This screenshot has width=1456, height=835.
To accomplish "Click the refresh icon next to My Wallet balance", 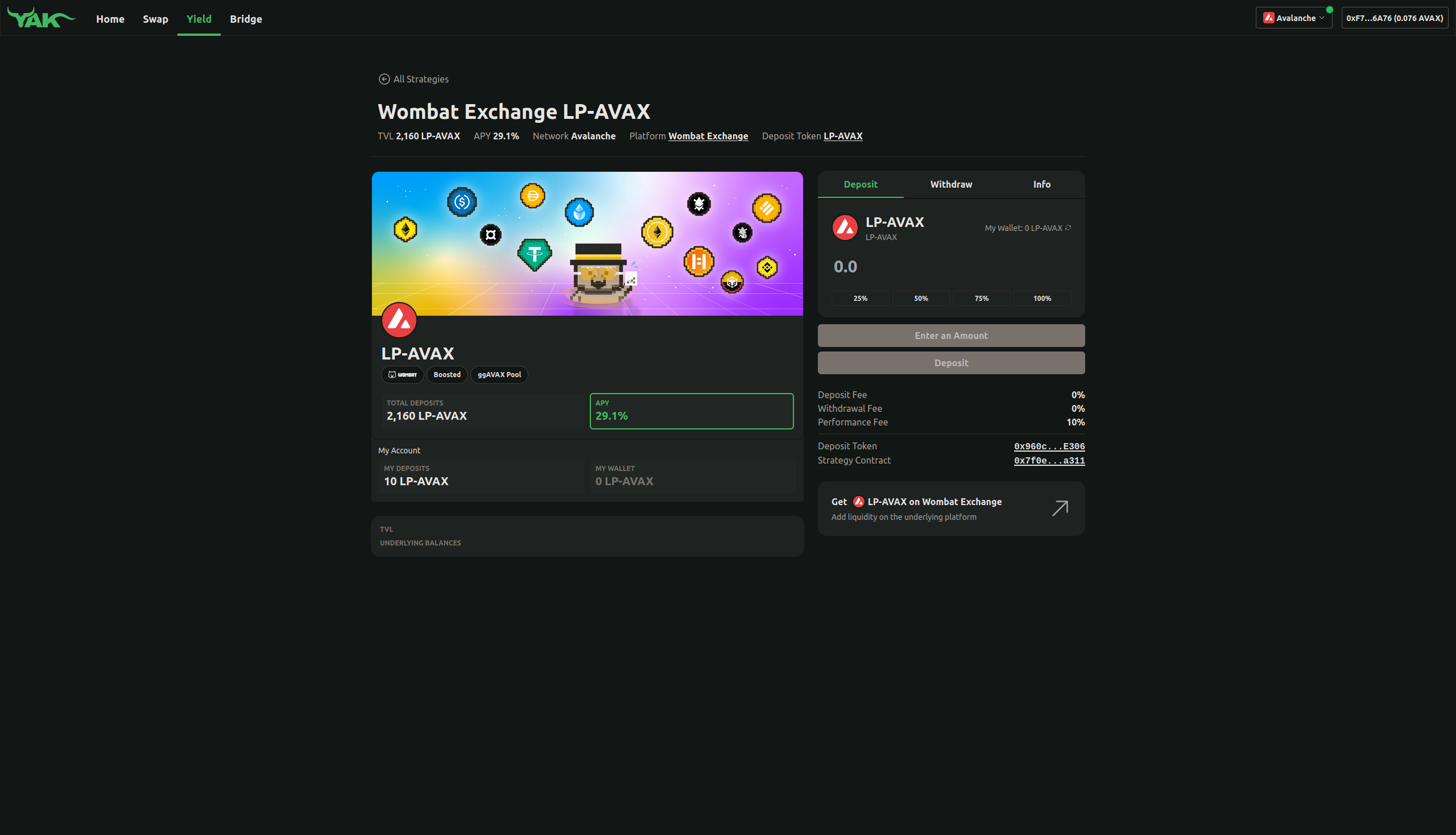I will (1068, 228).
